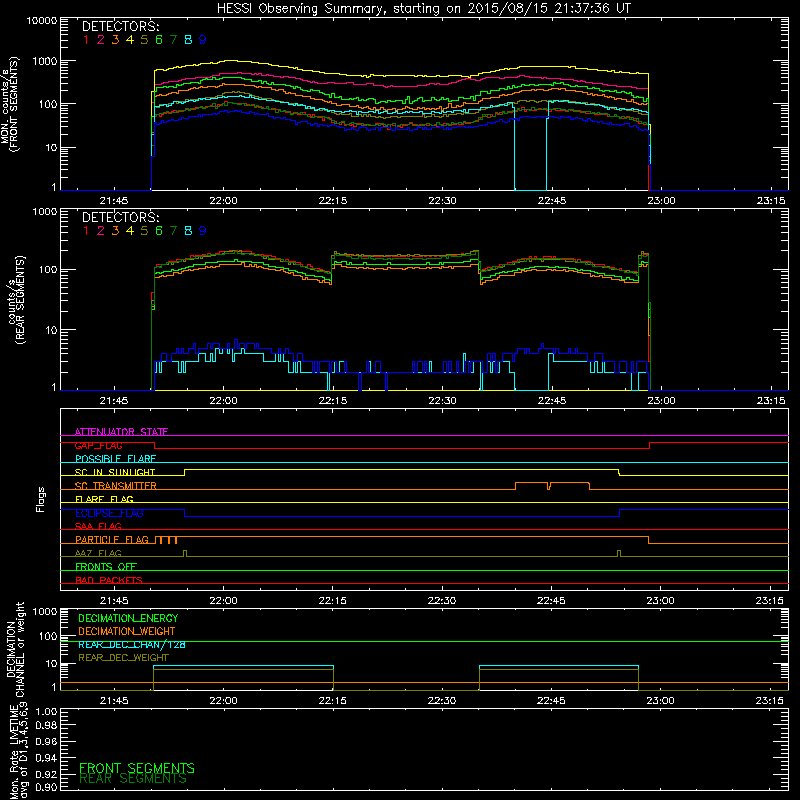This screenshot has width=800, height=800.
Task: Click the 21:45 tick under the Flags plot
Action: (x=114, y=601)
